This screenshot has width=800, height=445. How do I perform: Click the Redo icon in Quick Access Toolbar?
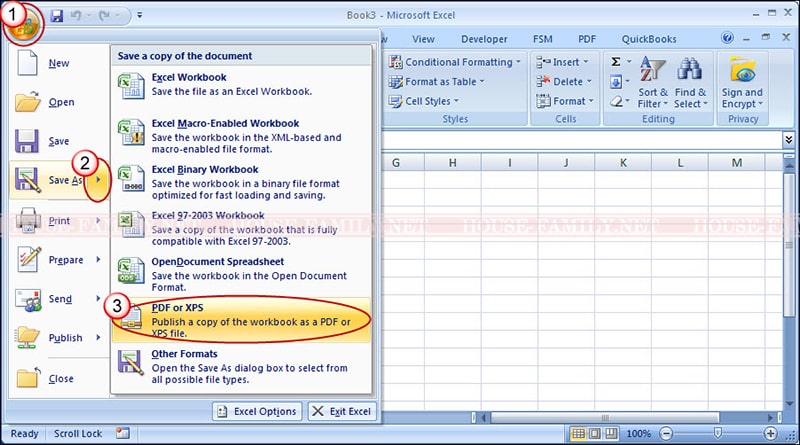coord(105,16)
